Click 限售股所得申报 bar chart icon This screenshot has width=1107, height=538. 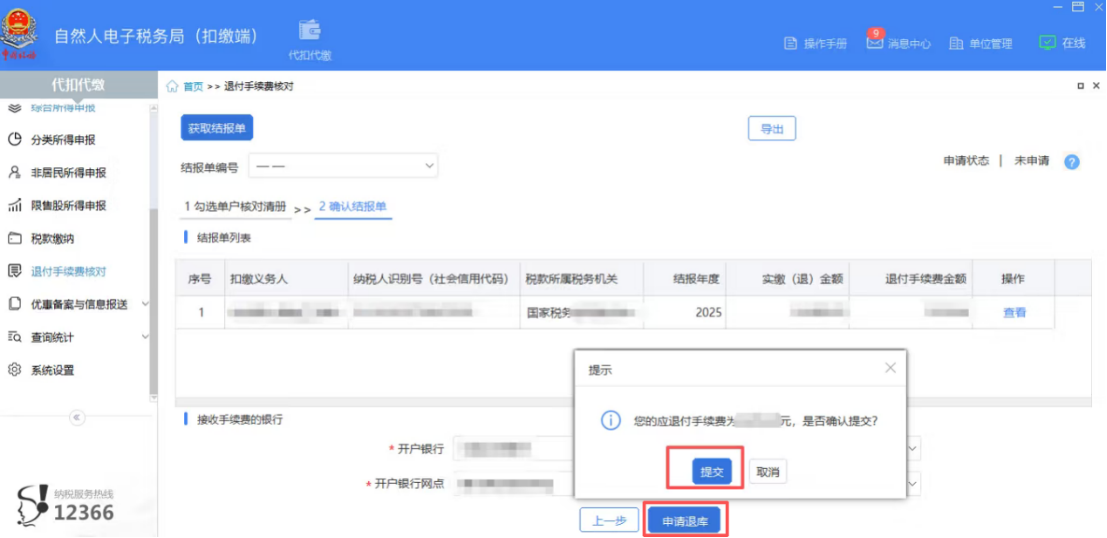pyautogui.click(x=14, y=205)
